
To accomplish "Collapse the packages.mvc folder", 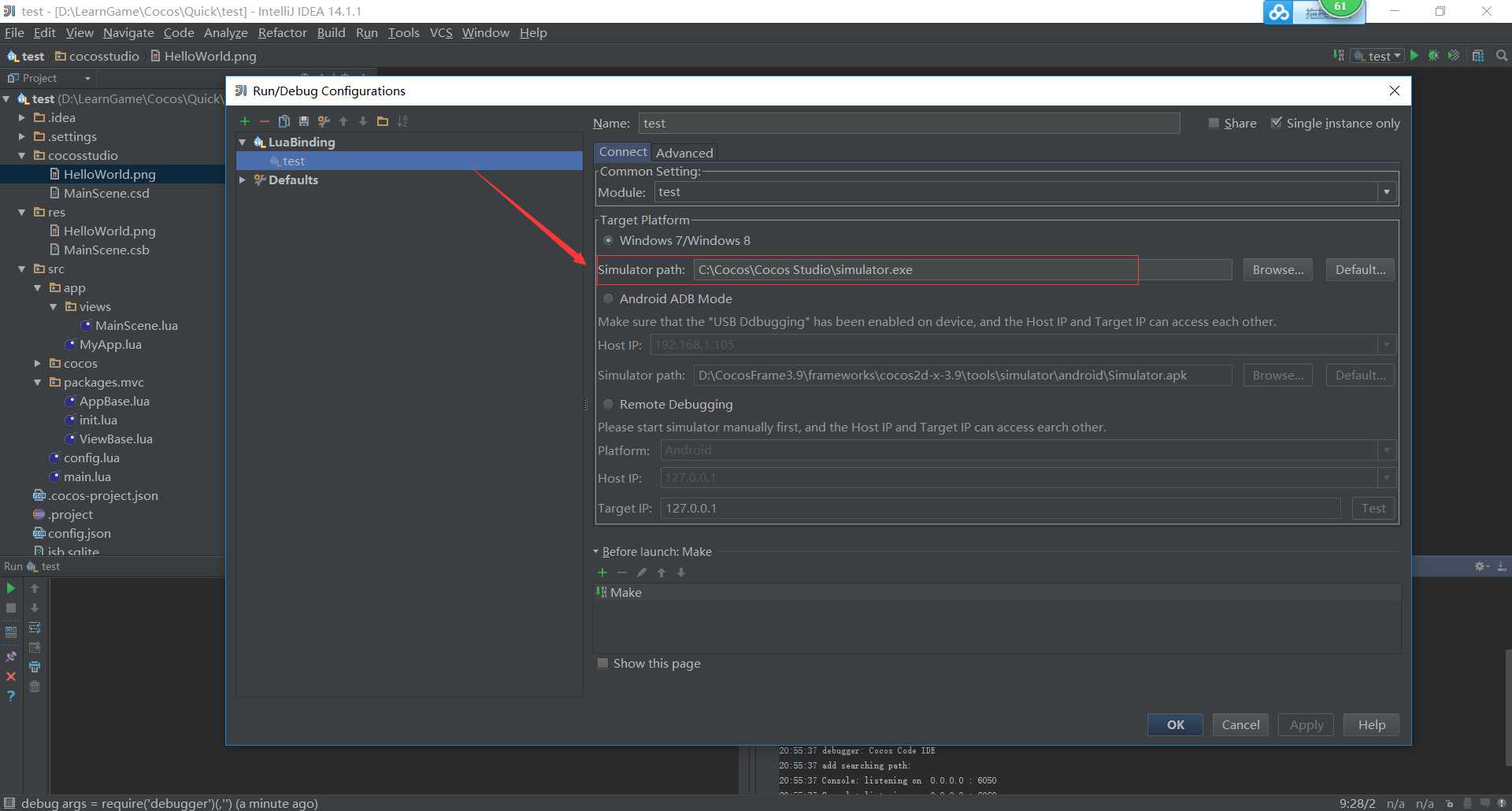I will 38,382.
